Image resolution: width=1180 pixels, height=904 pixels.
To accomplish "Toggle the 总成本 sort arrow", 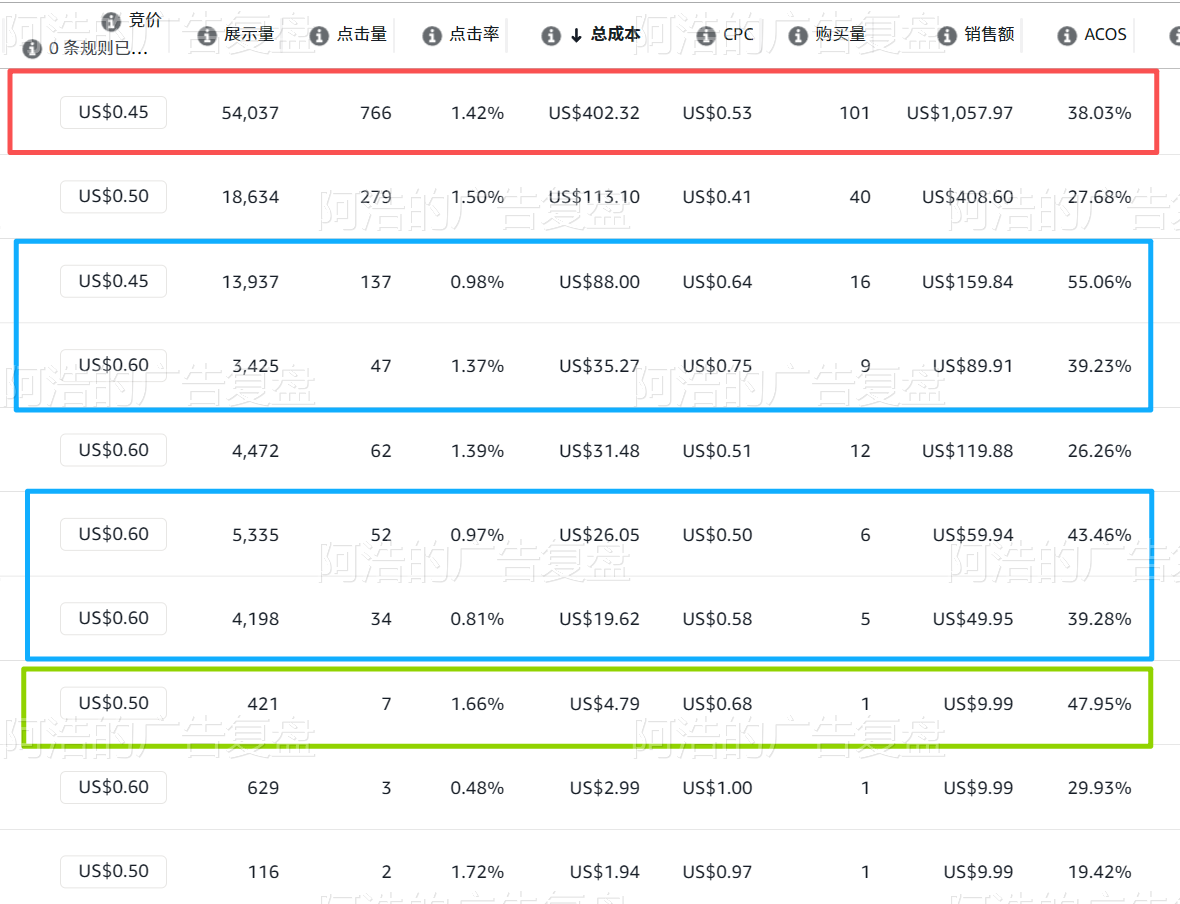I will click(576, 35).
